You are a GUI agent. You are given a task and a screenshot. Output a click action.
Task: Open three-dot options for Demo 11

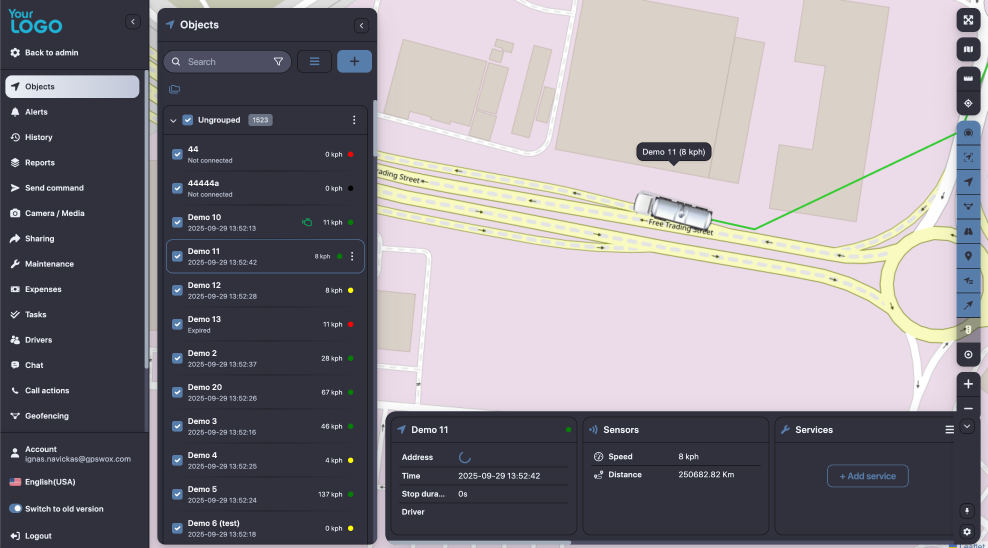click(351, 256)
